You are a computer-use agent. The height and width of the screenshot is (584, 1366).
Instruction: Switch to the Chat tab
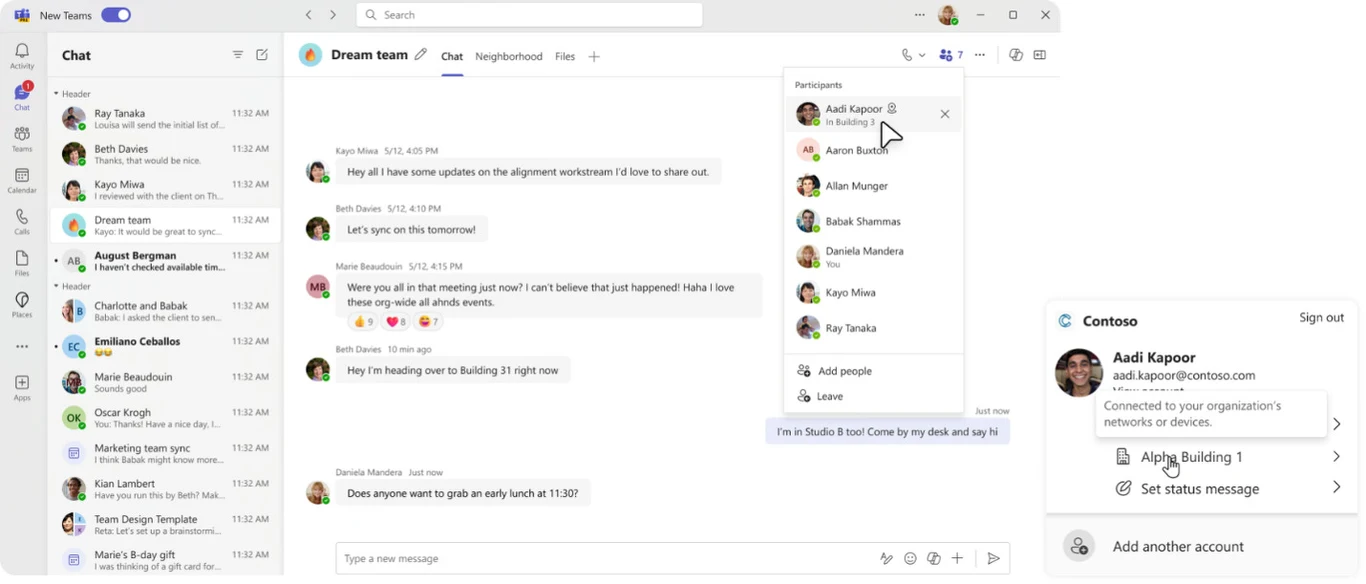coord(452,57)
